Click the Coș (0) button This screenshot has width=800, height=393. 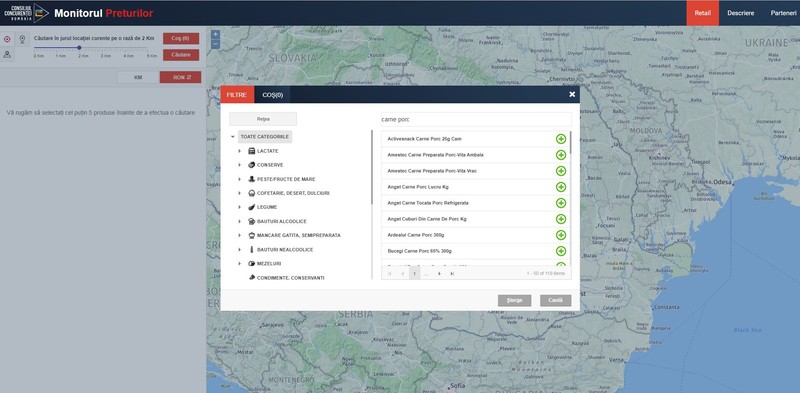181,39
